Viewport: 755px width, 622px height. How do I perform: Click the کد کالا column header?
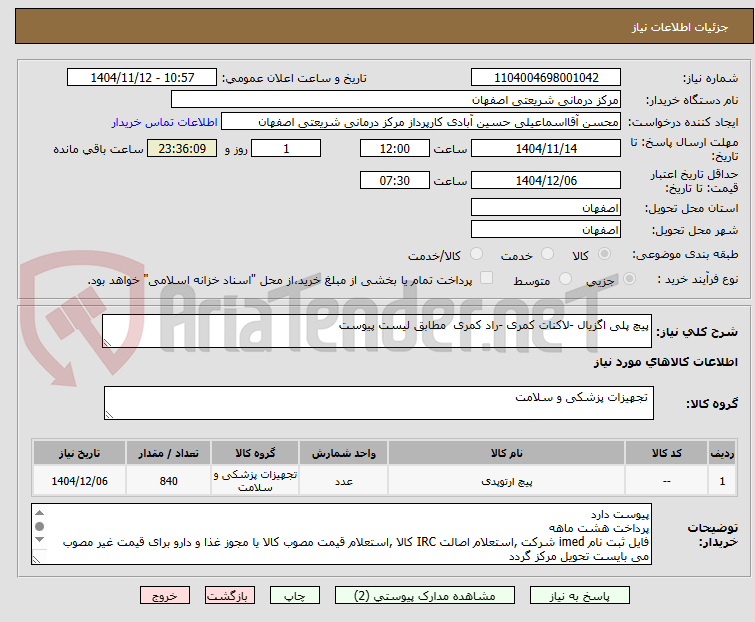[666, 453]
